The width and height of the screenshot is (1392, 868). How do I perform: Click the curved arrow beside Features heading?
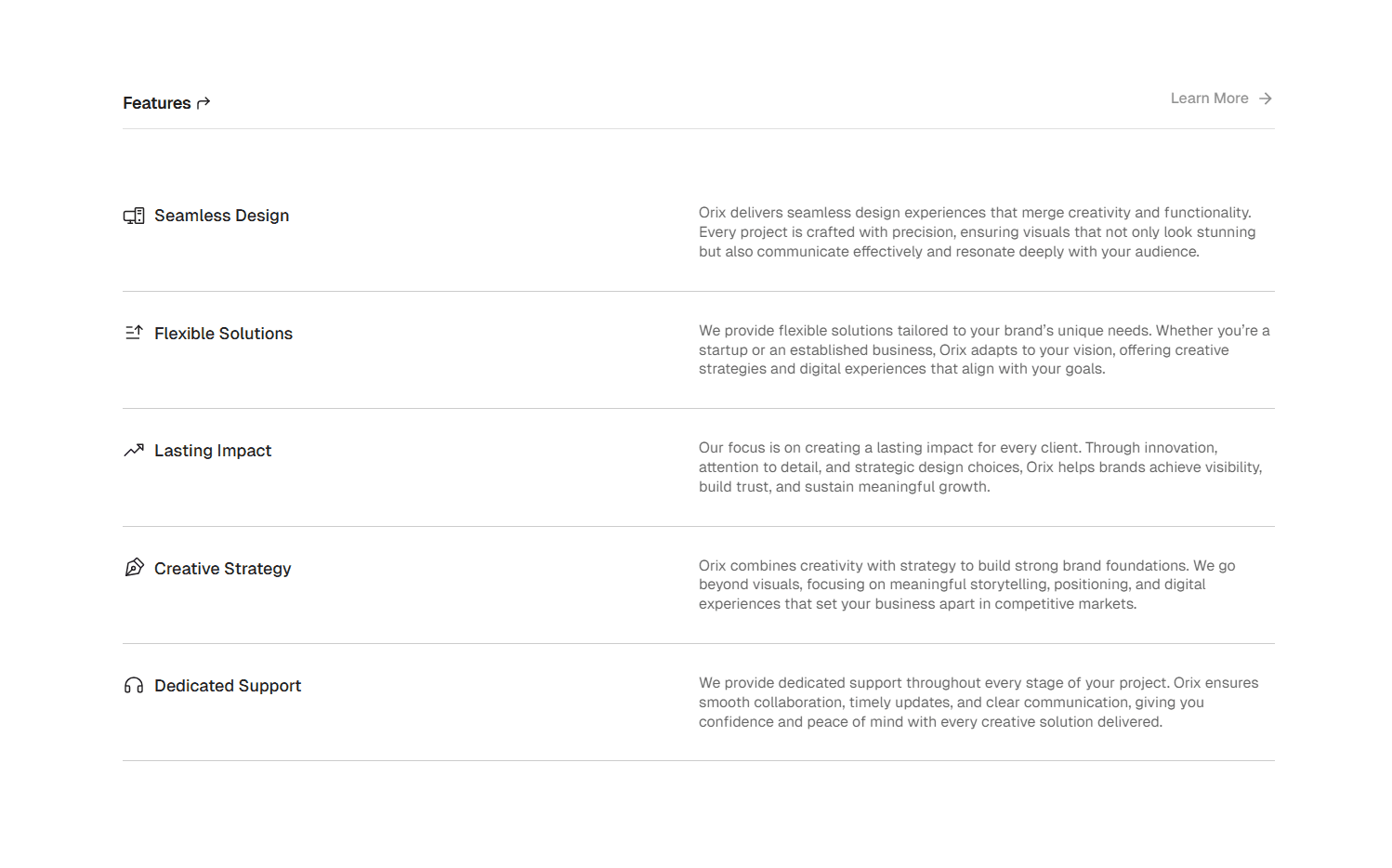pos(203,102)
